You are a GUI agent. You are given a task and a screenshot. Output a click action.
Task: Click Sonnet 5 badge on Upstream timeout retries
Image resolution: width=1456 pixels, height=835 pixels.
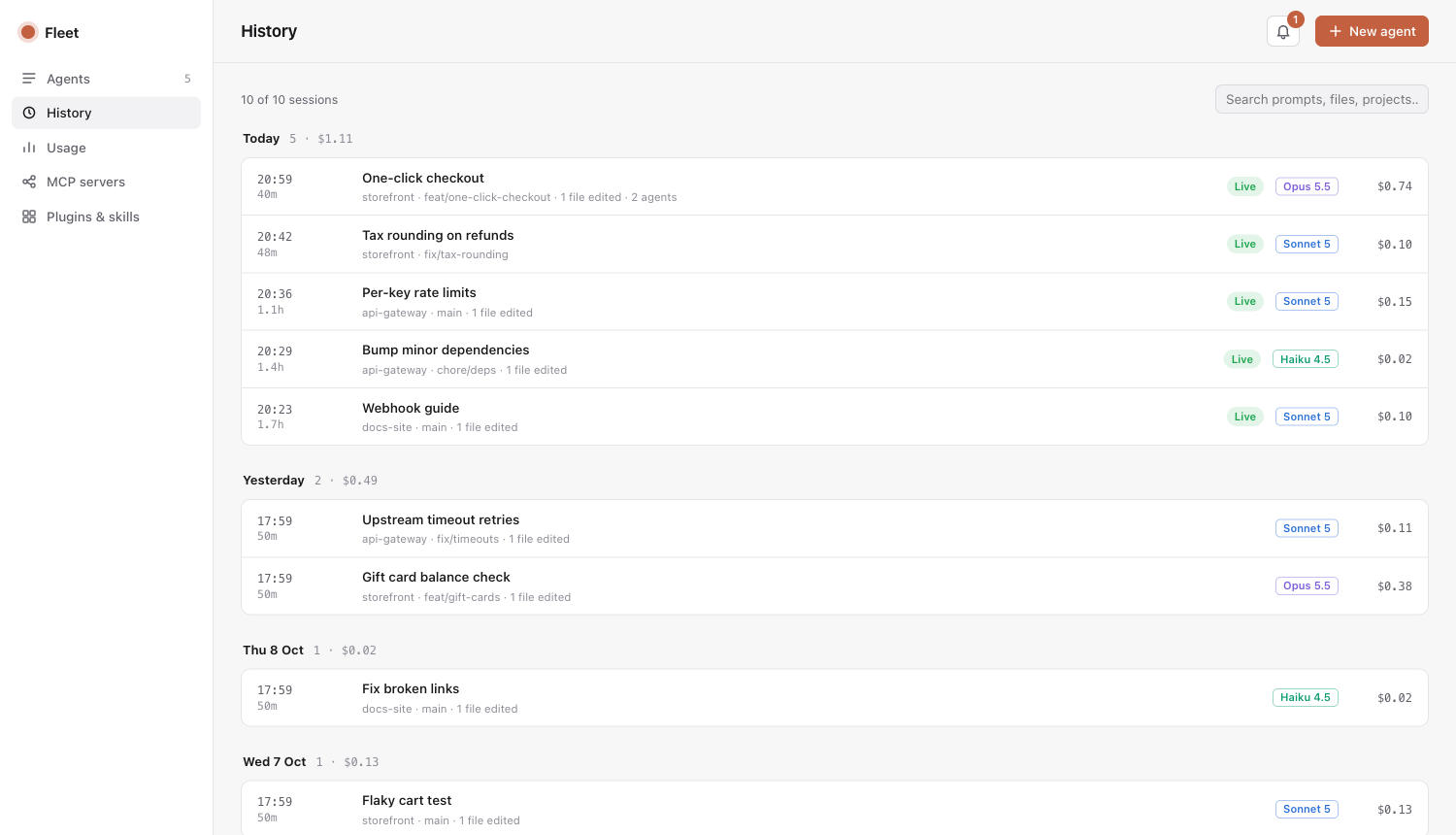tap(1307, 528)
